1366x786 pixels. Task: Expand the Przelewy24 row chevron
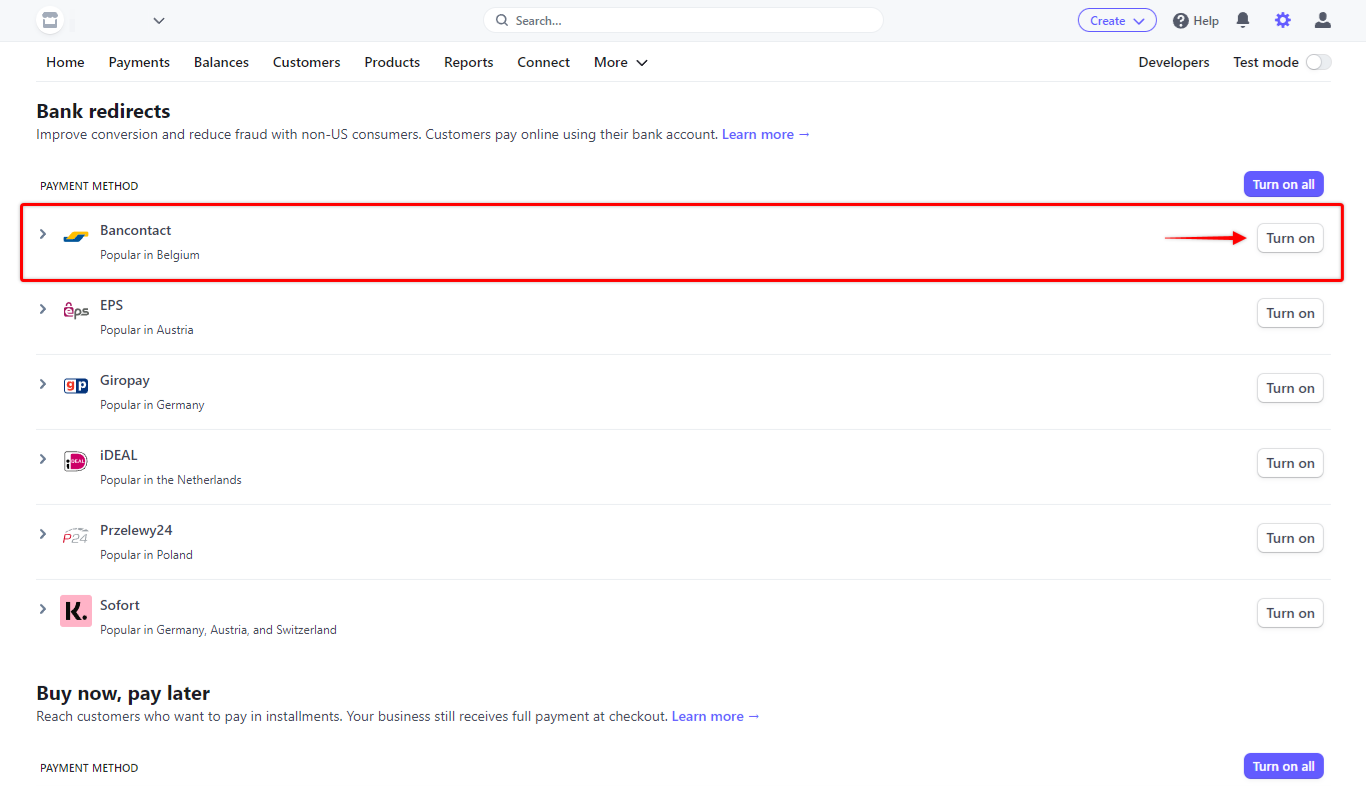(42, 534)
